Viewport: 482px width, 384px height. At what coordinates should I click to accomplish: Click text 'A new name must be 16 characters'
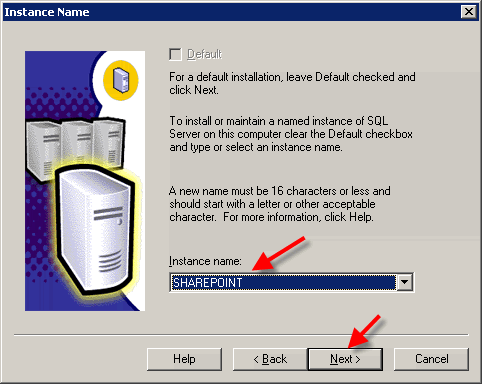(253, 191)
